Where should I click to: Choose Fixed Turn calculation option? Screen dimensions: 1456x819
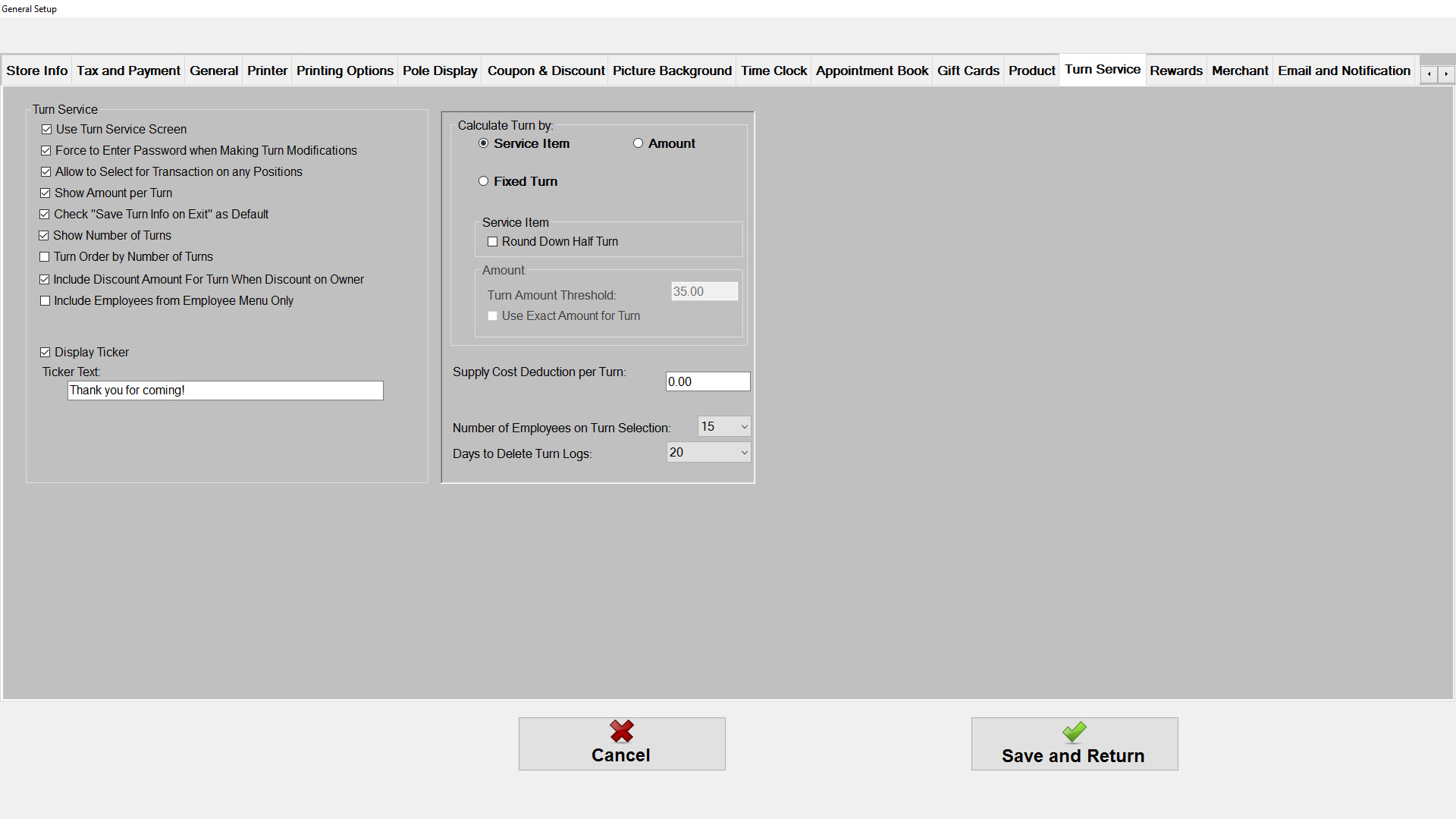click(483, 181)
